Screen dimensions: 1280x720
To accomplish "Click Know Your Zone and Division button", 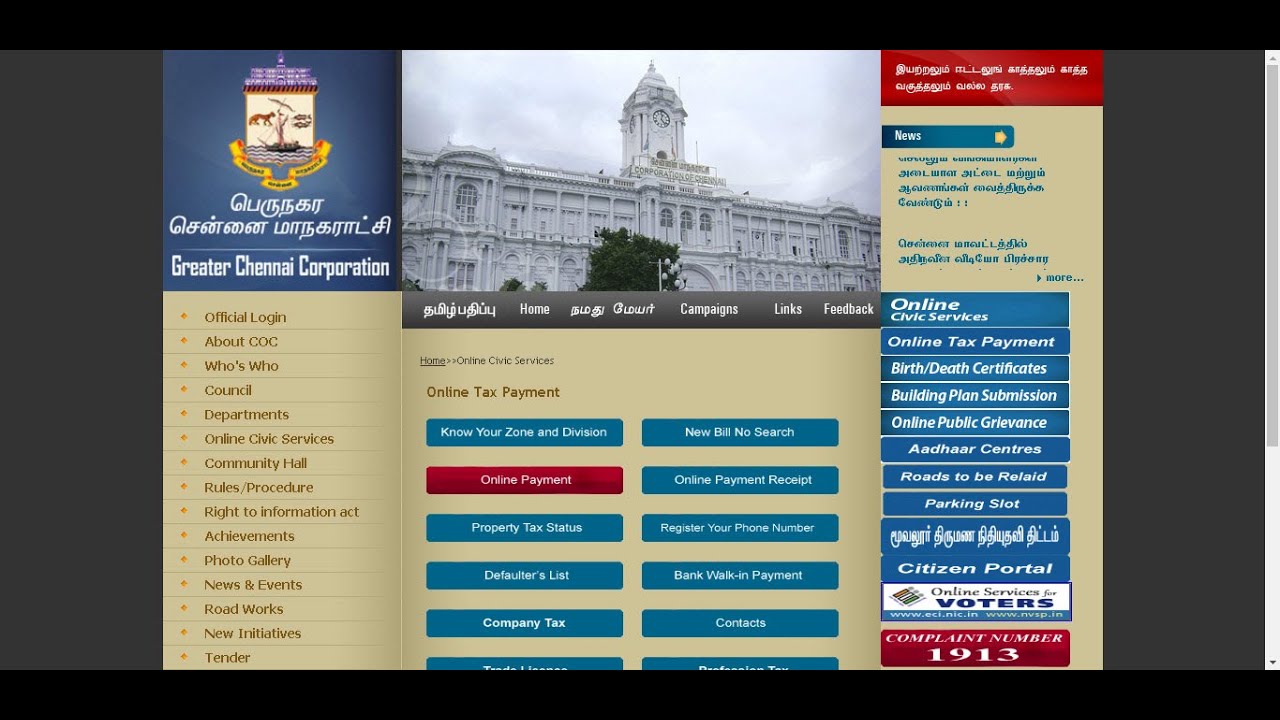I will coord(524,432).
